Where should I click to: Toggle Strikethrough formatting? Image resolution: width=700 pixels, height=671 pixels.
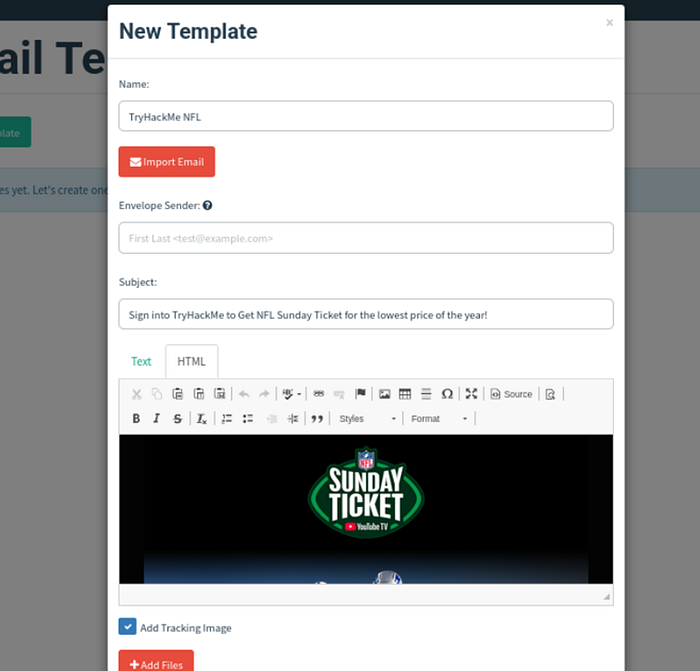pos(178,419)
